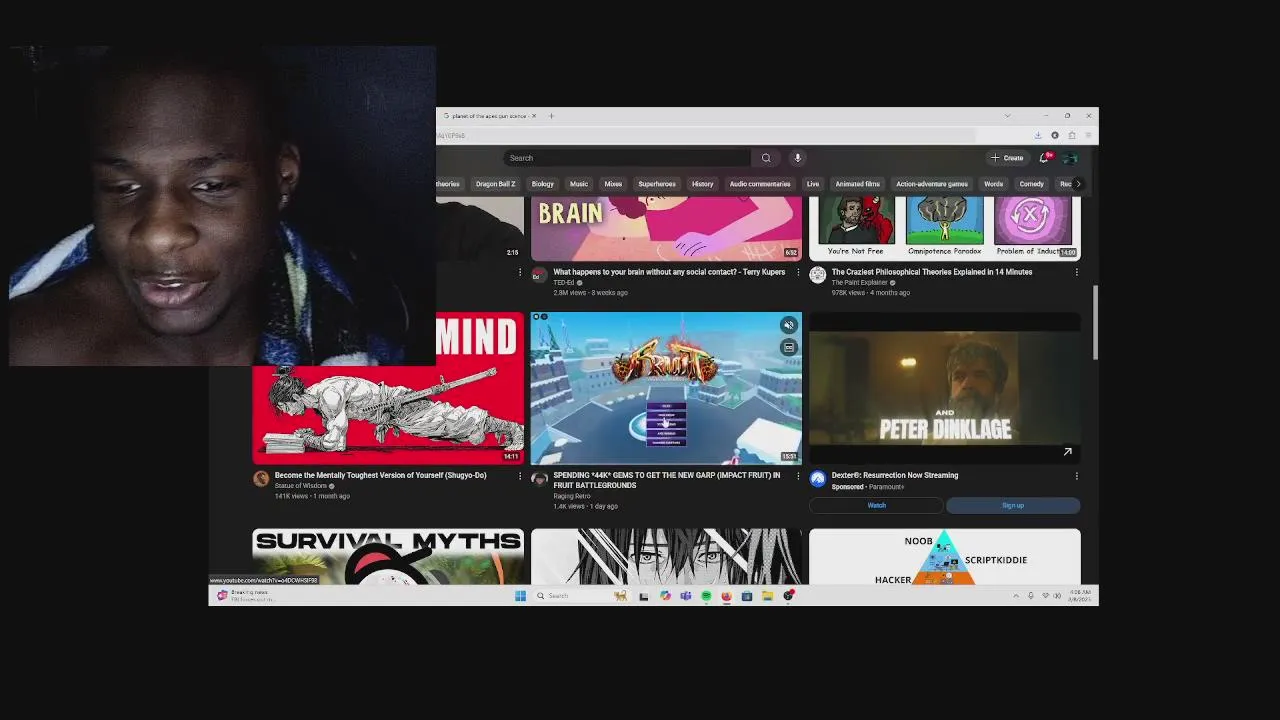Open the NOOB HACKER pyramid thumbnail
1280x720 pixels.
944,557
